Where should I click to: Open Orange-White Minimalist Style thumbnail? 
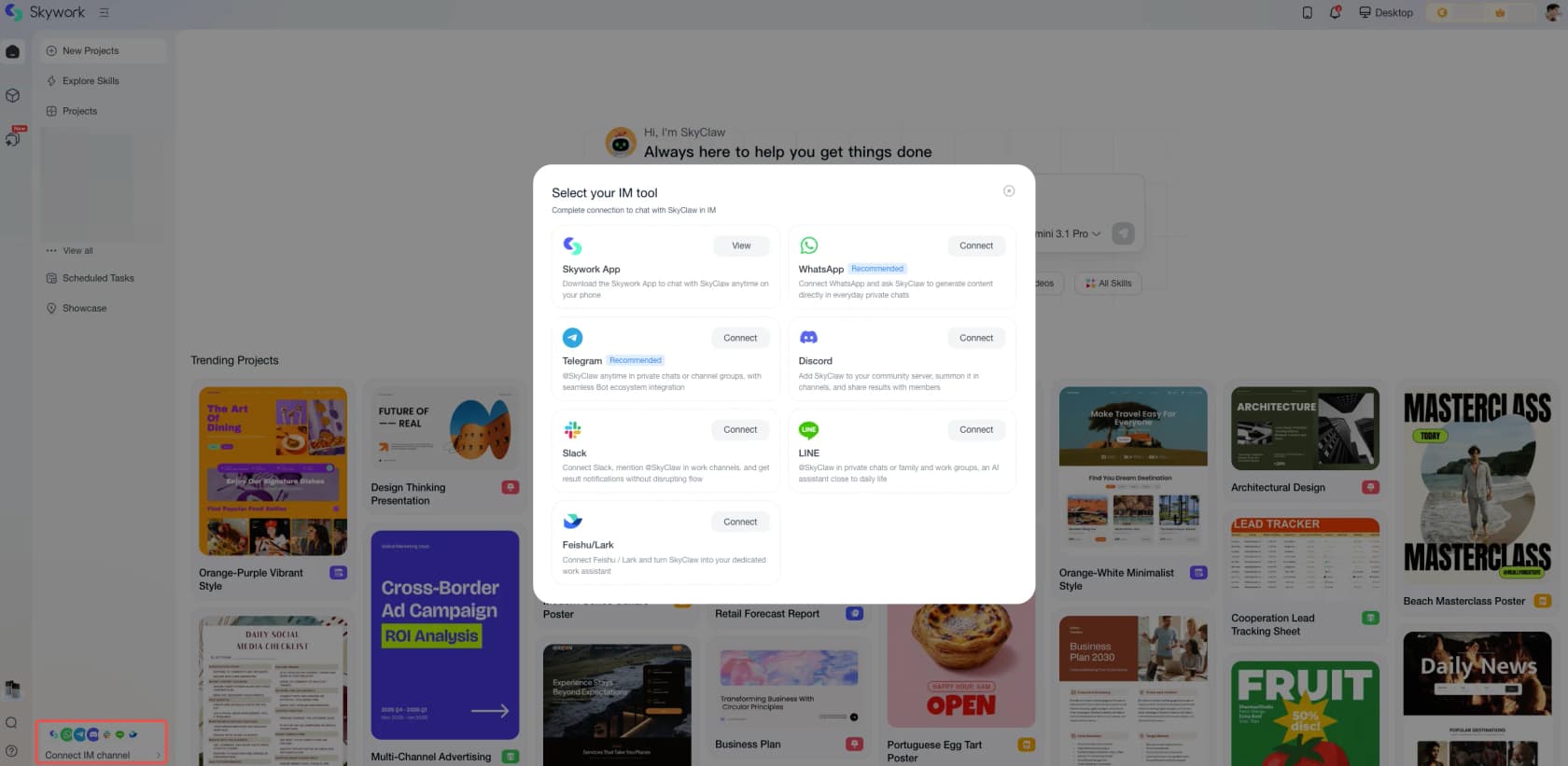pyautogui.click(x=1133, y=471)
